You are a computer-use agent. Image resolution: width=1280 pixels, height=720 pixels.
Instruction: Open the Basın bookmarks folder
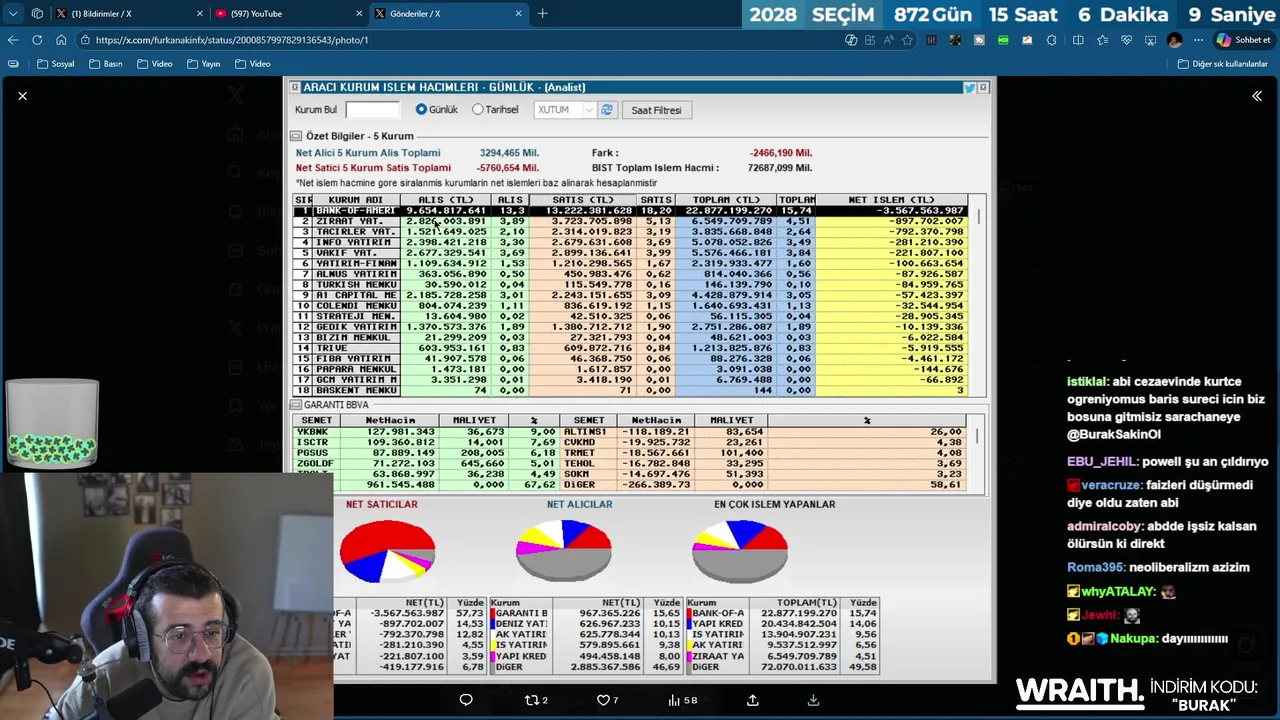point(106,64)
